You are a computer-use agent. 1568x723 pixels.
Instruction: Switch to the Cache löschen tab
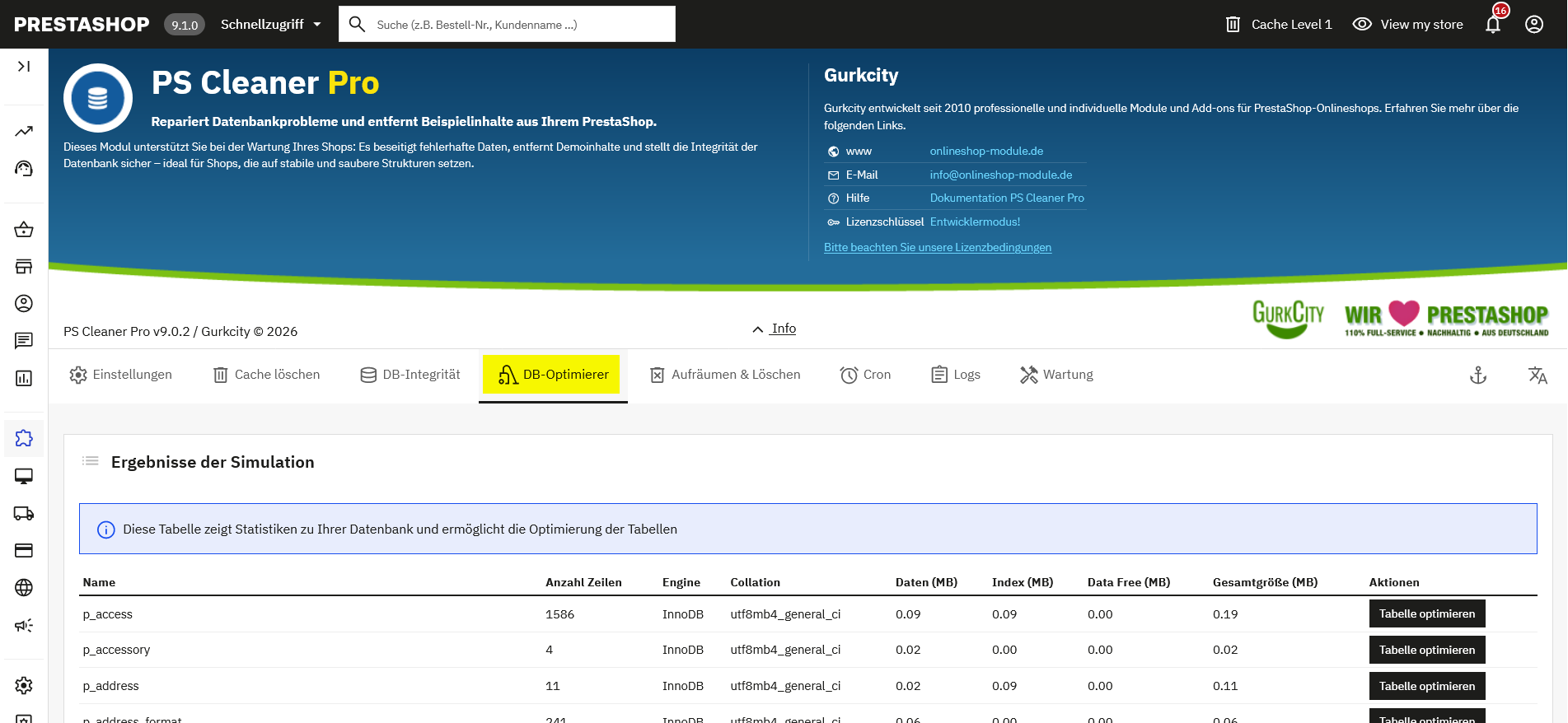[x=266, y=375]
